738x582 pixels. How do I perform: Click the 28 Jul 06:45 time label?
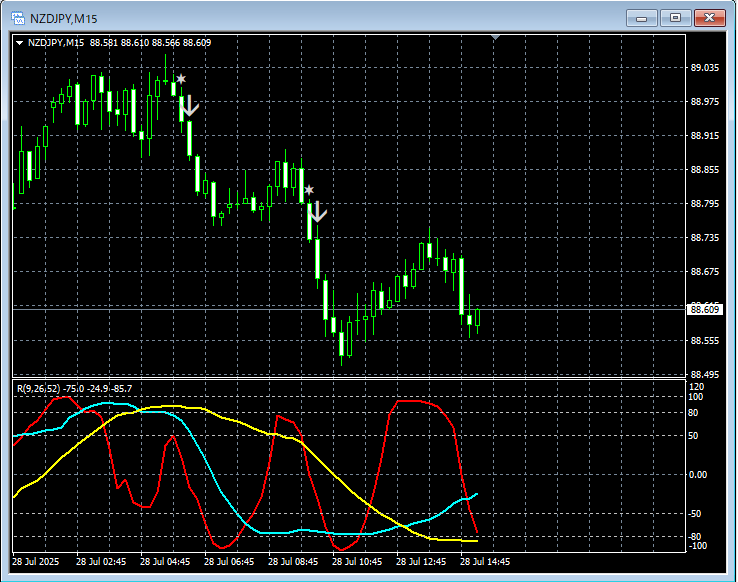coord(229,561)
